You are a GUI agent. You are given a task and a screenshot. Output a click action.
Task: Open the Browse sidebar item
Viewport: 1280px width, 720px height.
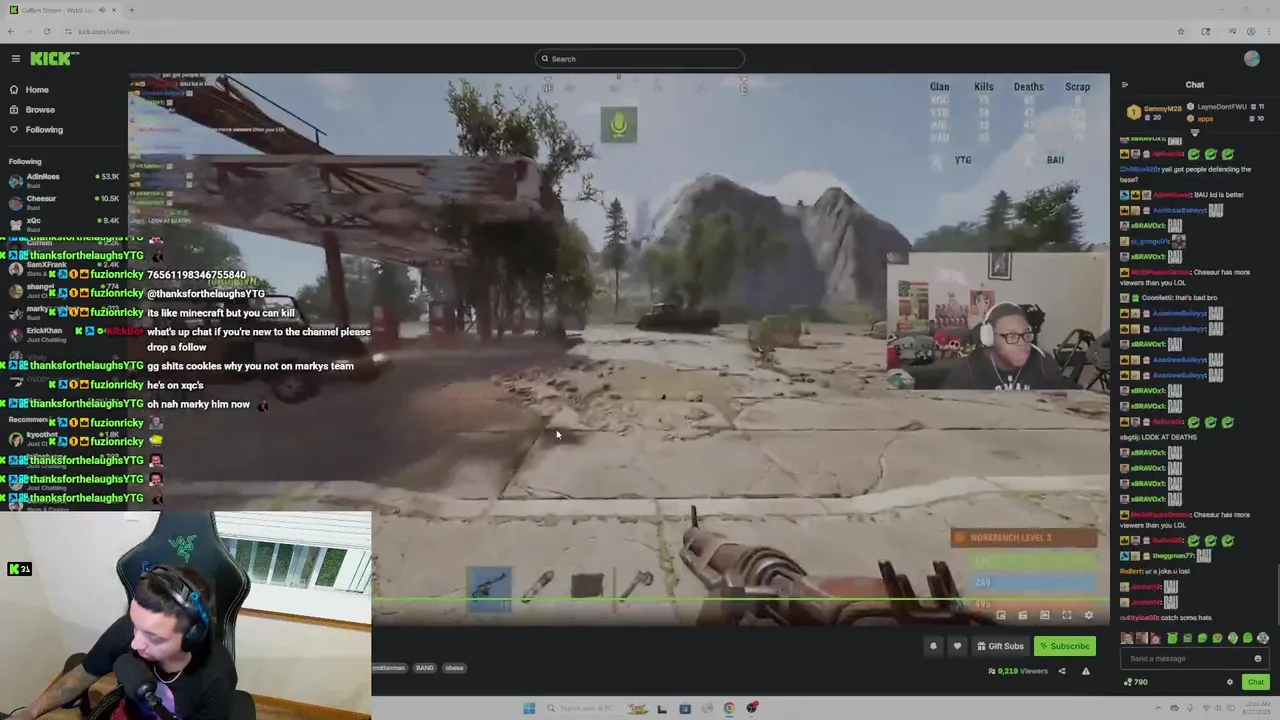tap(40, 110)
